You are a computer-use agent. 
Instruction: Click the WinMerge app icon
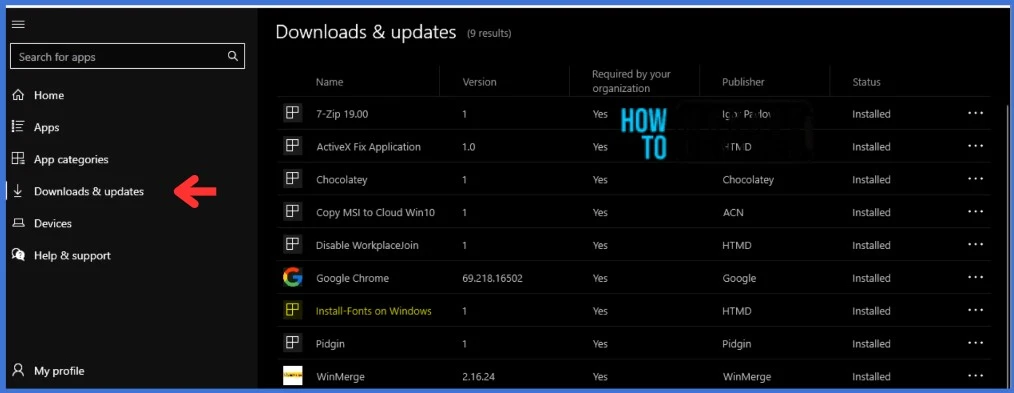click(292, 376)
